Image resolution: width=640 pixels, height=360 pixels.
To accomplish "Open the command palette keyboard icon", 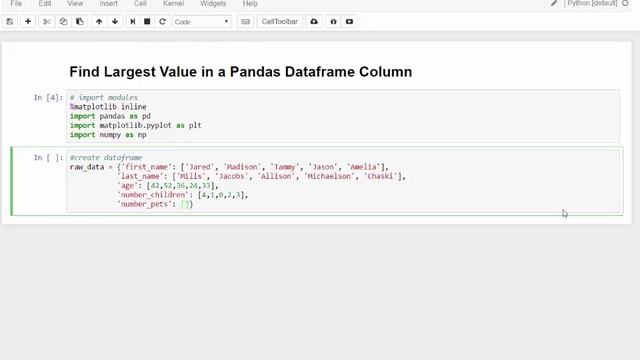I will point(245,22).
